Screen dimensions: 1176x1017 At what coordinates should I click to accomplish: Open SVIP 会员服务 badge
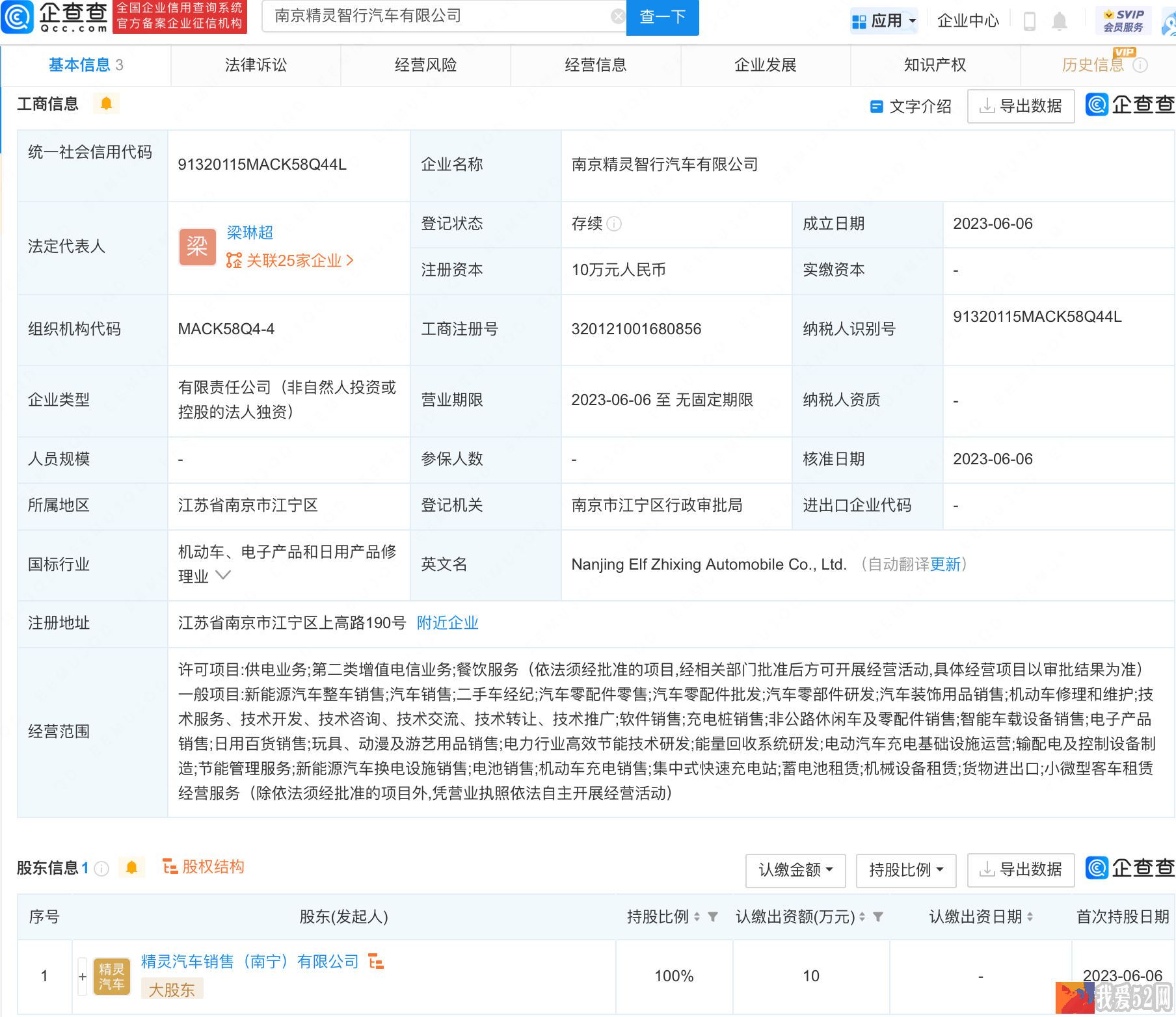point(1123,21)
